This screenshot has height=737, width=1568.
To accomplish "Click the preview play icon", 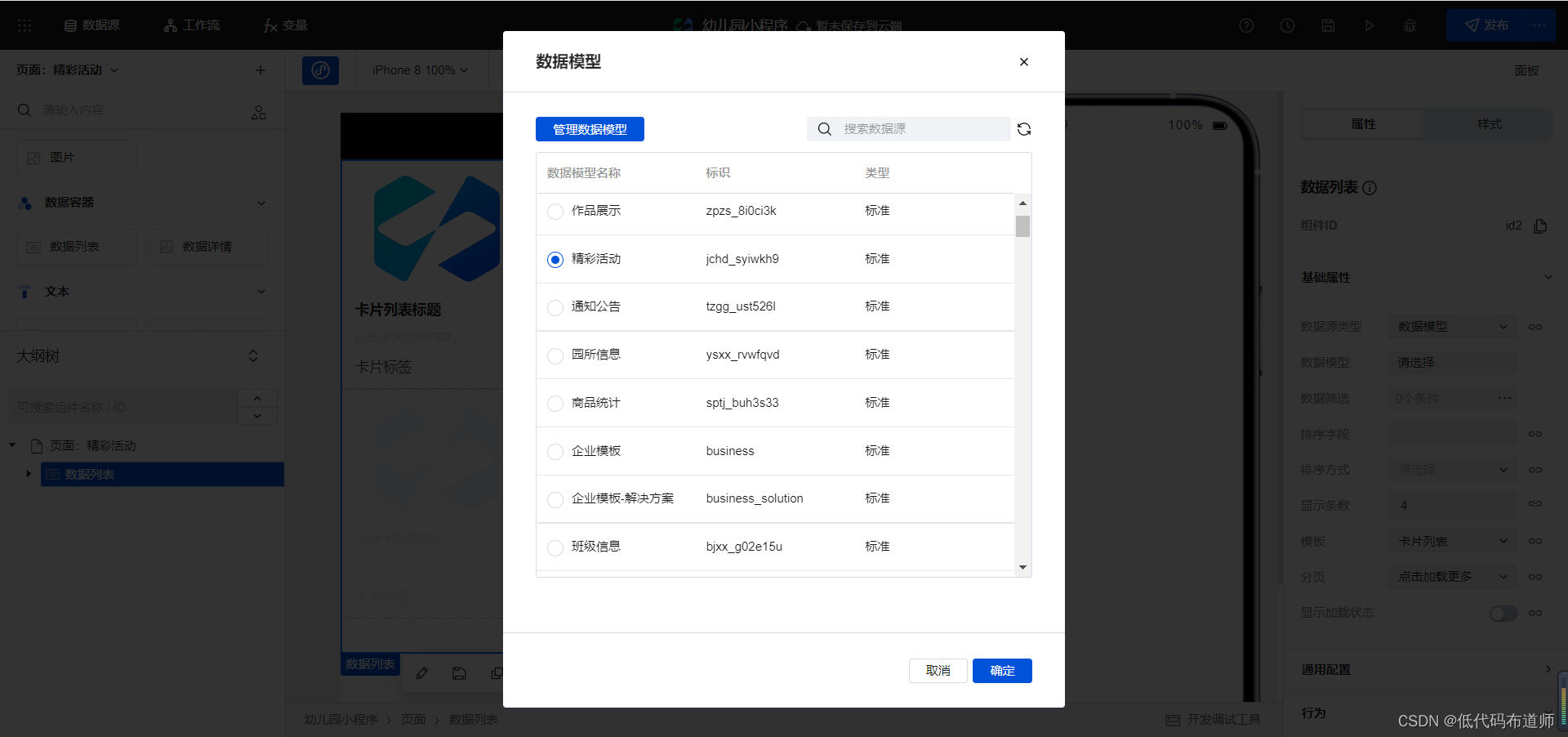I will [x=1370, y=25].
